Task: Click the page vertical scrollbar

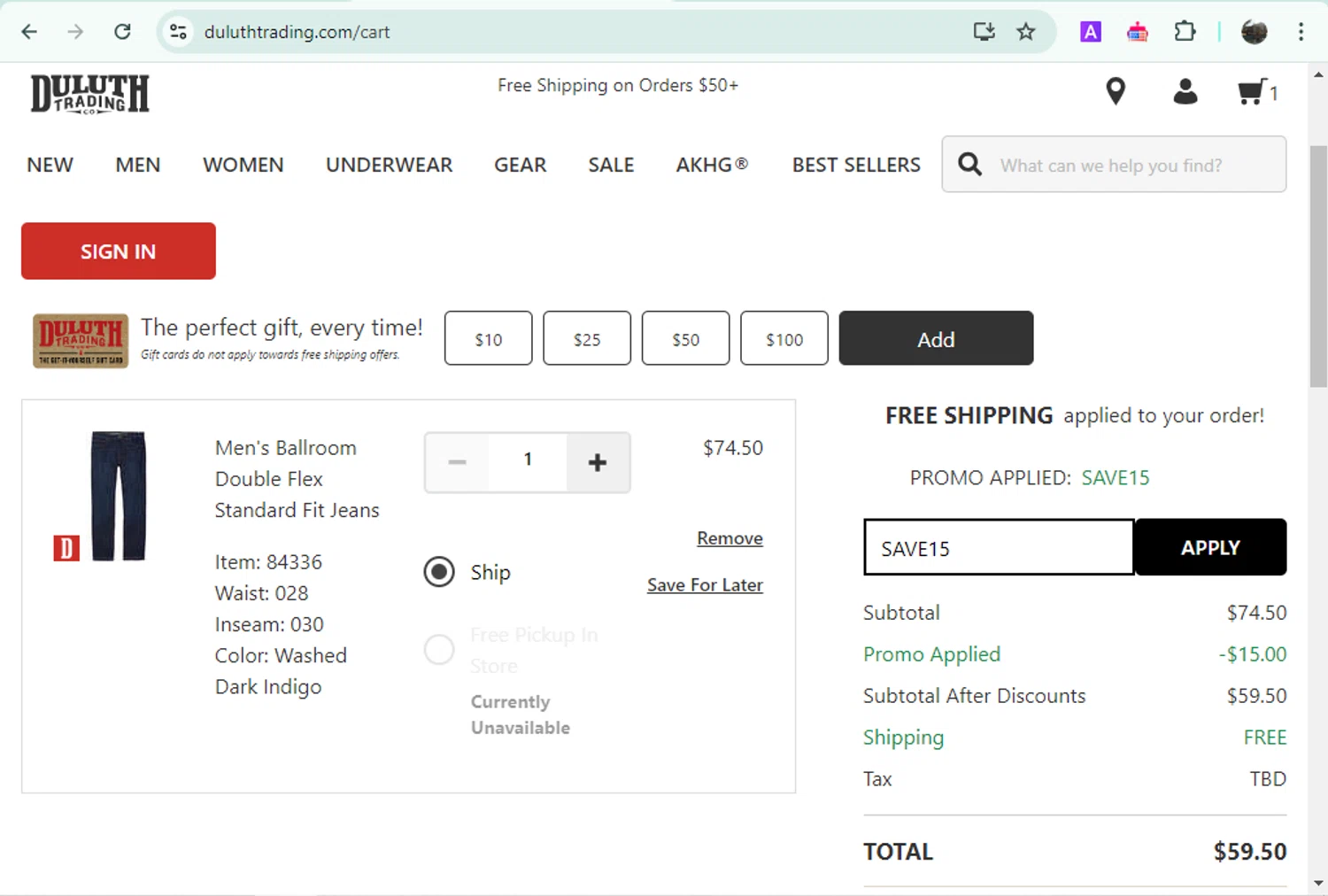Action: pos(1318,266)
